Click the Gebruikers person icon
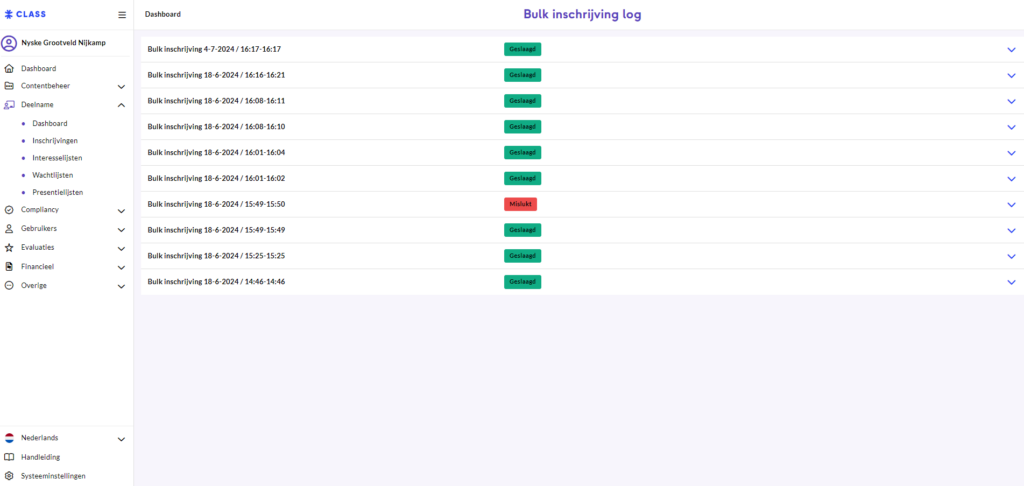The width and height of the screenshot is (1024, 486). click(x=9, y=229)
